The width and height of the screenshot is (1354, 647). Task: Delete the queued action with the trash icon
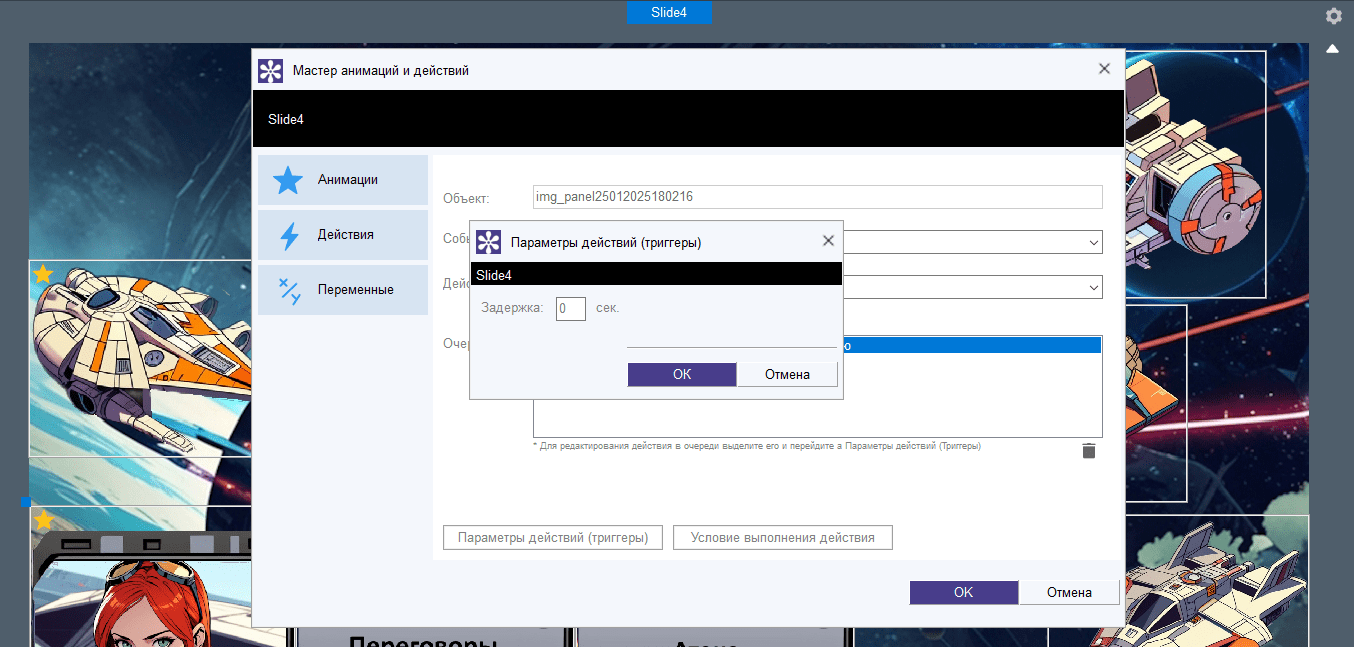click(1089, 451)
